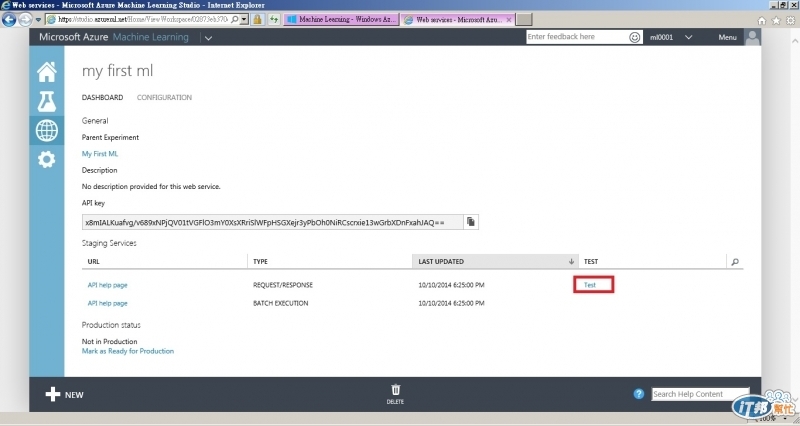Copy the API key with clipboard icon
The height and width of the screenshot is (426, 800).
click(470, 222)
